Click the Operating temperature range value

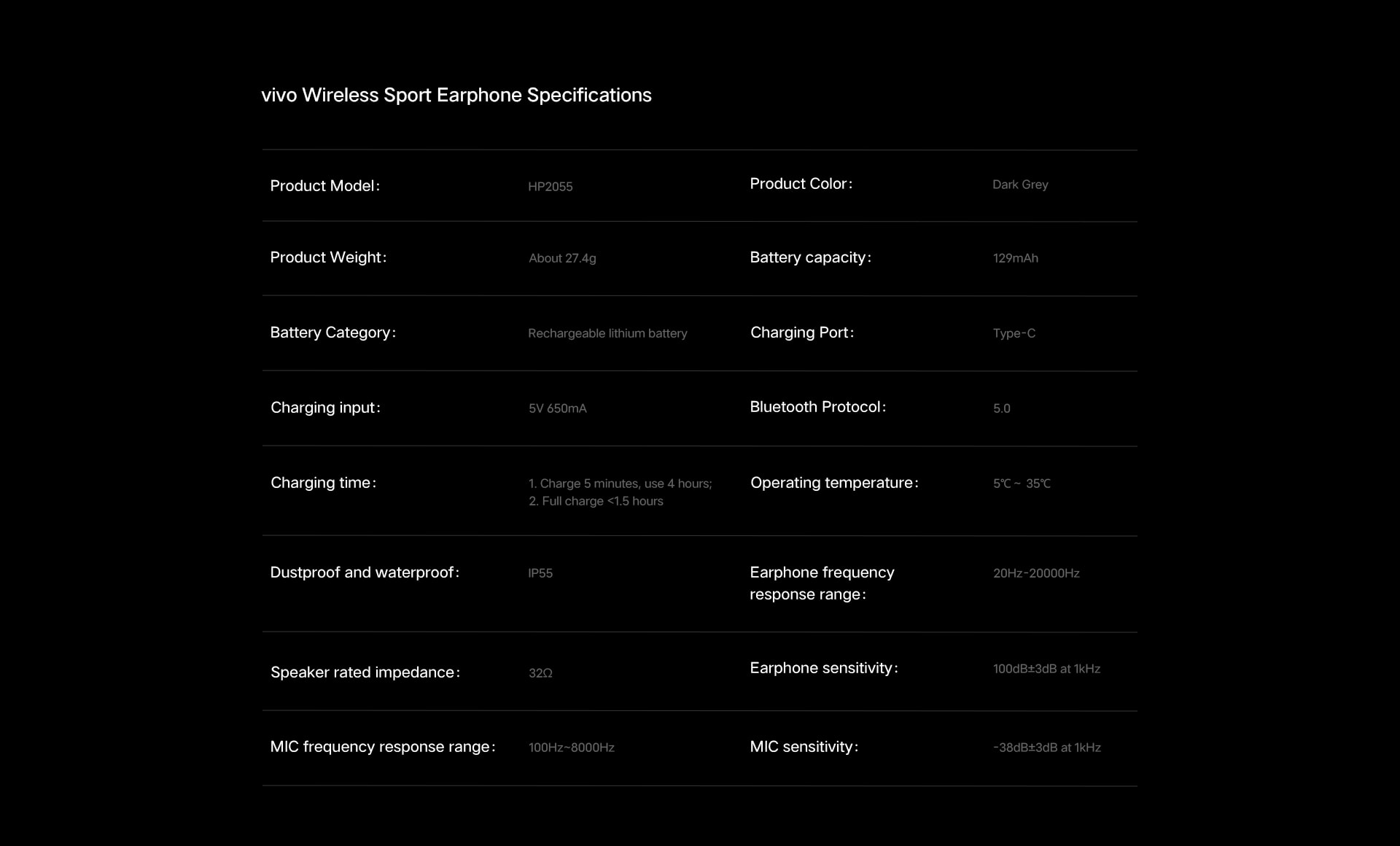tap(1022, 484)
